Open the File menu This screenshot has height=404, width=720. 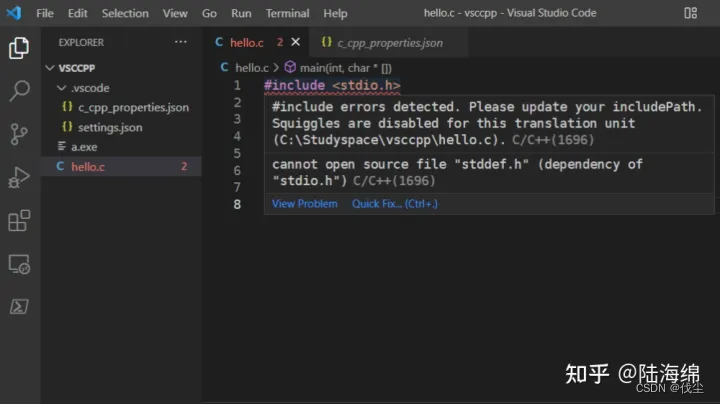pyautogui.click(x=45, y=13)
